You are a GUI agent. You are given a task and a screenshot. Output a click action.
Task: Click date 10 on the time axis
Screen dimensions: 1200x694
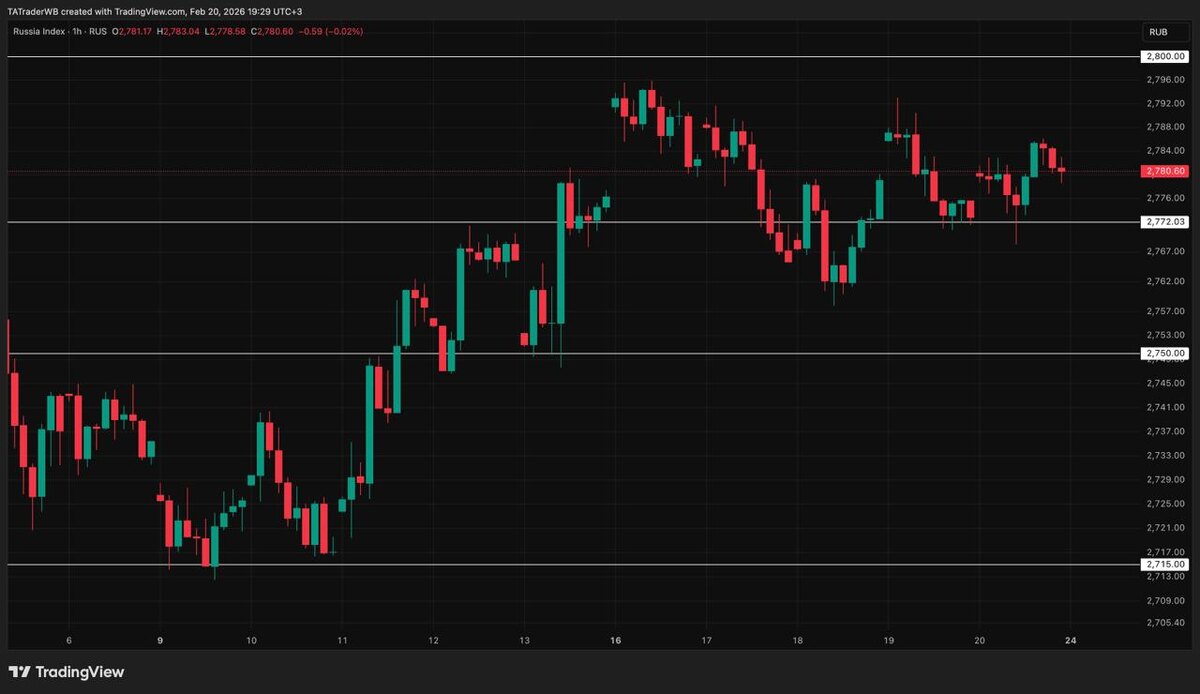[251, 640]
